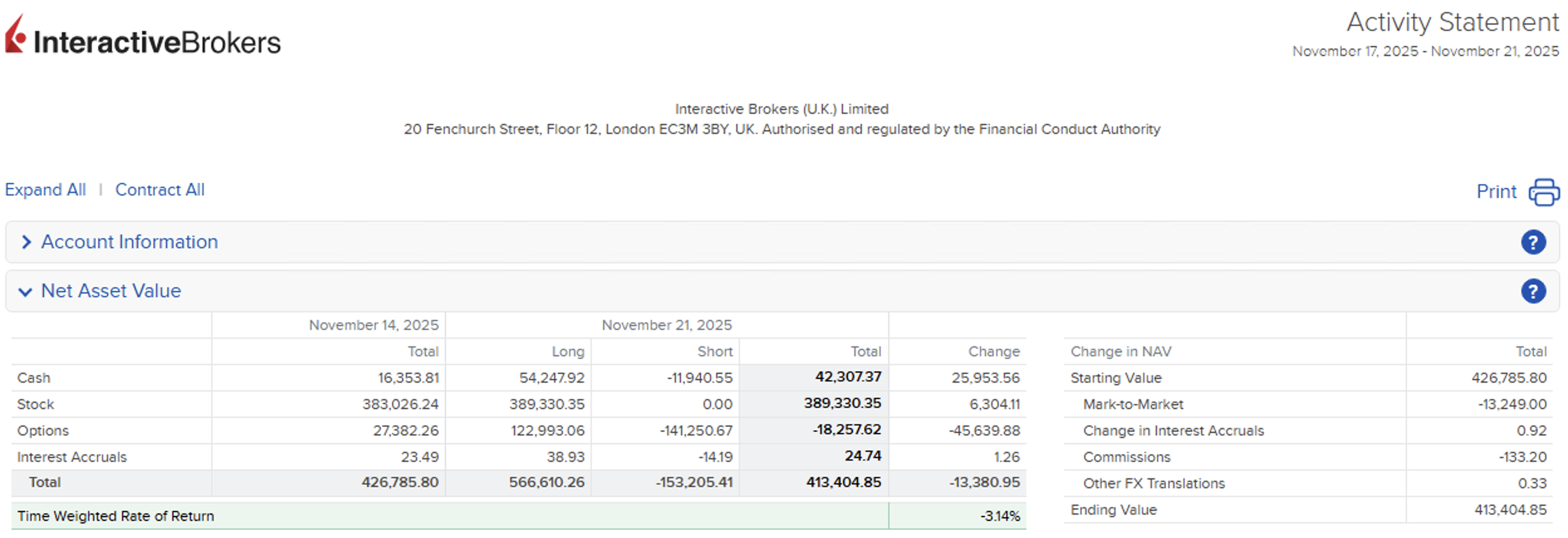Select the Options row label

43,431
